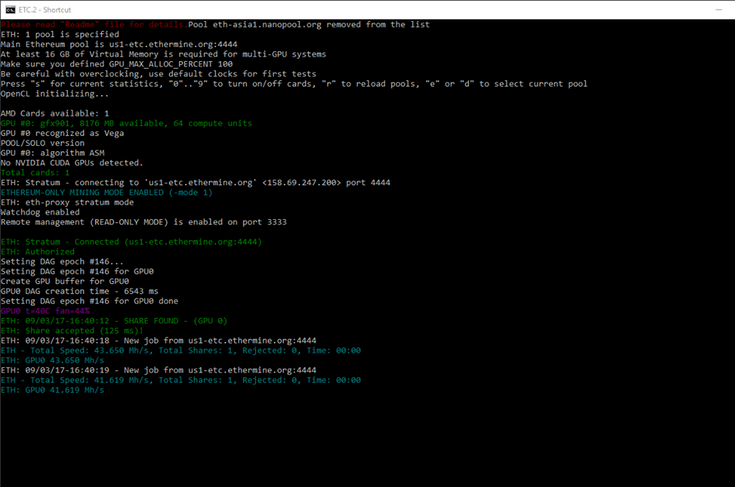The image size is (735, 487).
Task: Click line 'No NVIDIA CUDA GPUs detected.'
Action: point(72,163)
